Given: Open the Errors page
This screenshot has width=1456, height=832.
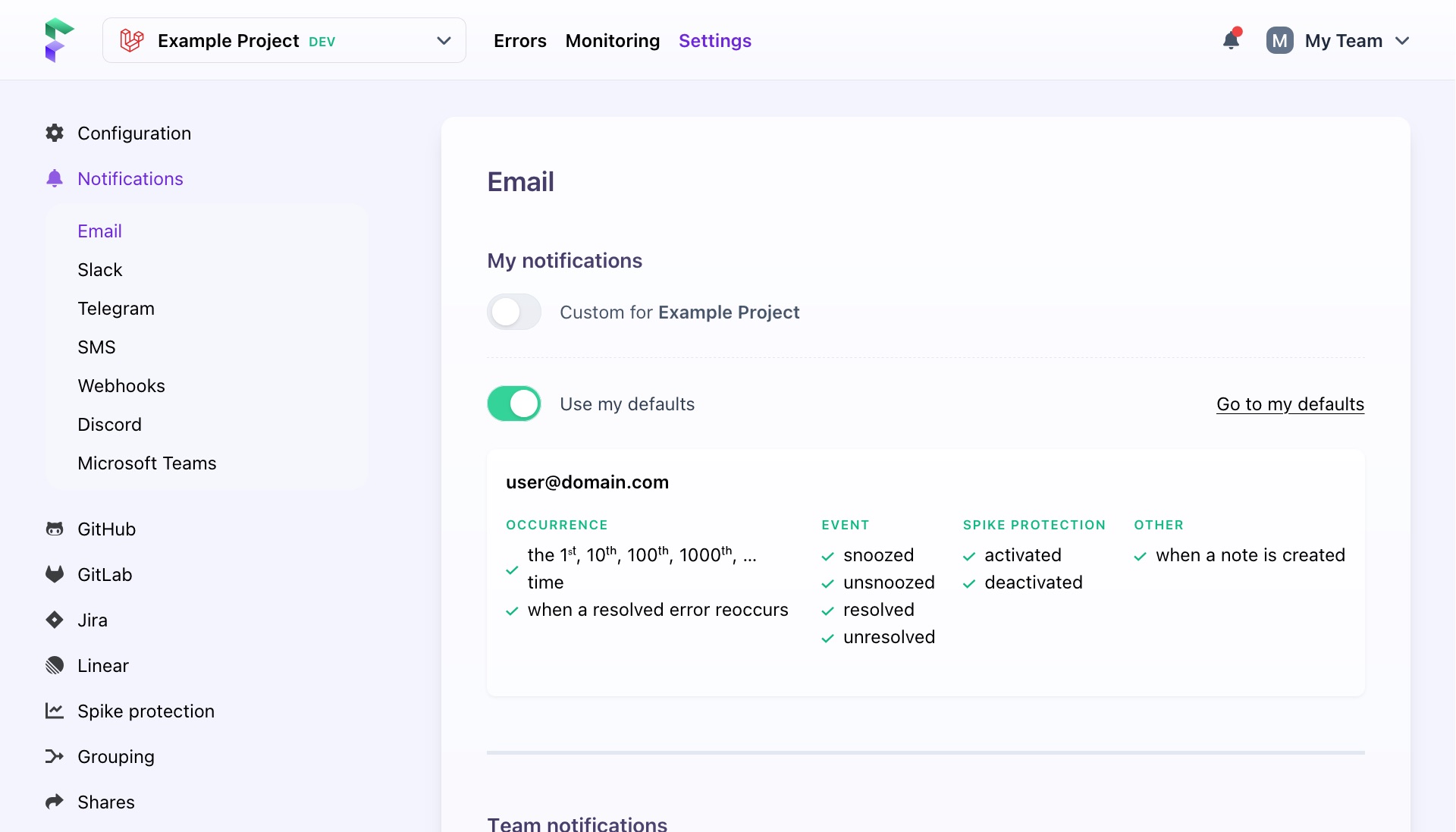Looking at the screenshot, I should [519, 40].
